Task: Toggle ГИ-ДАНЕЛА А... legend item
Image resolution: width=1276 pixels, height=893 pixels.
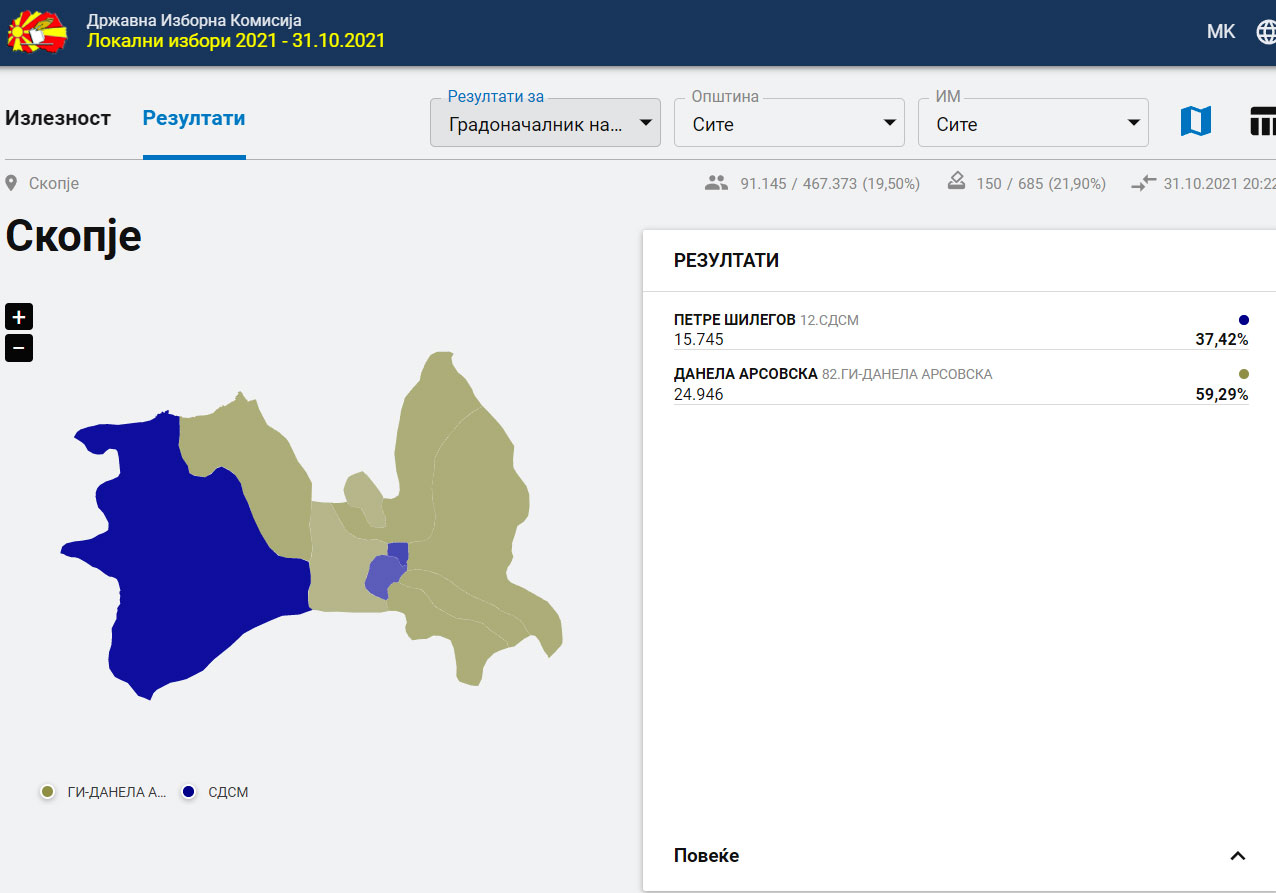Action: (103, 792)
